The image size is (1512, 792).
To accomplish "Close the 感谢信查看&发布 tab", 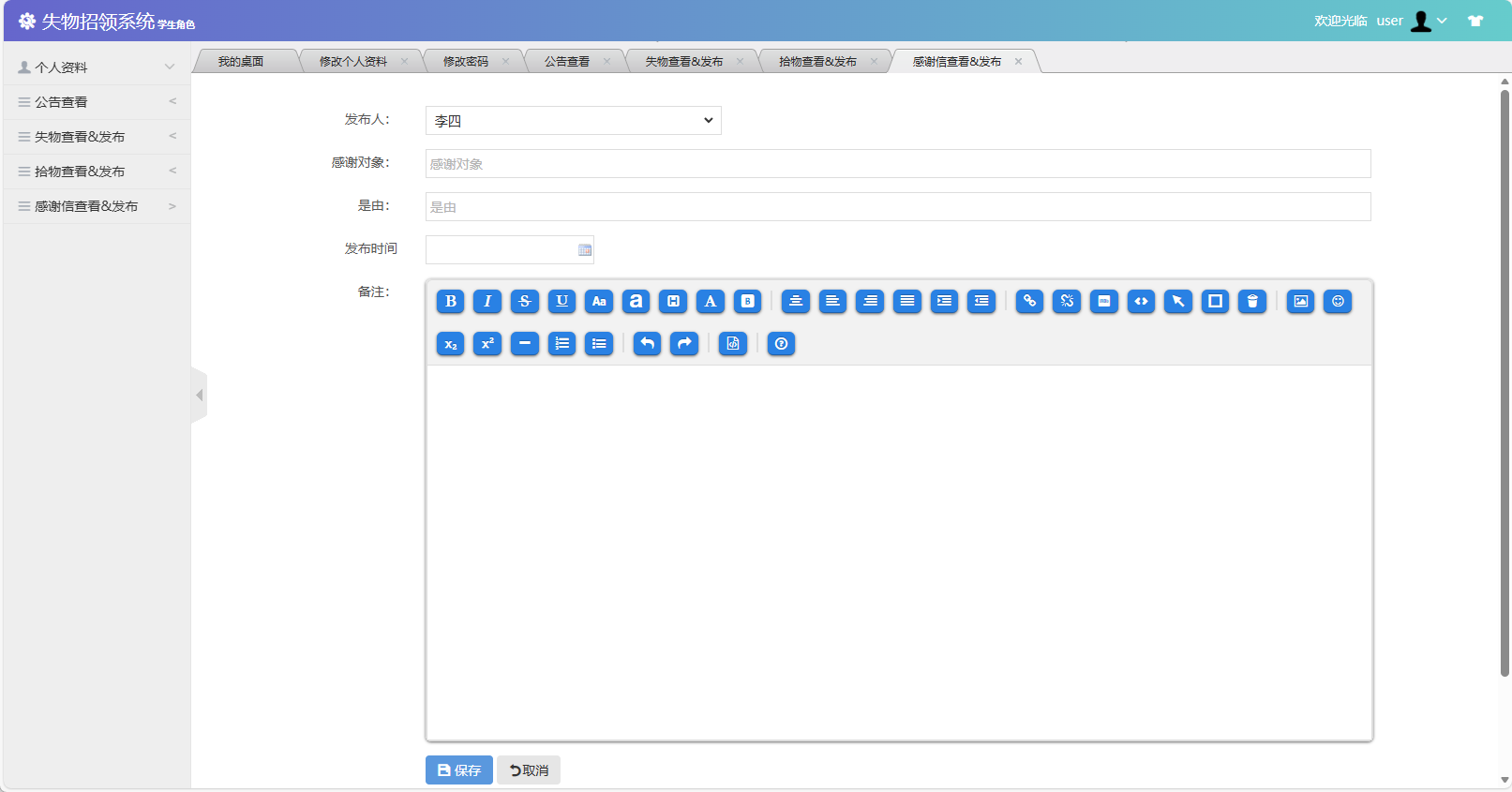I will pyautogui.click(x=1018, y=62).
